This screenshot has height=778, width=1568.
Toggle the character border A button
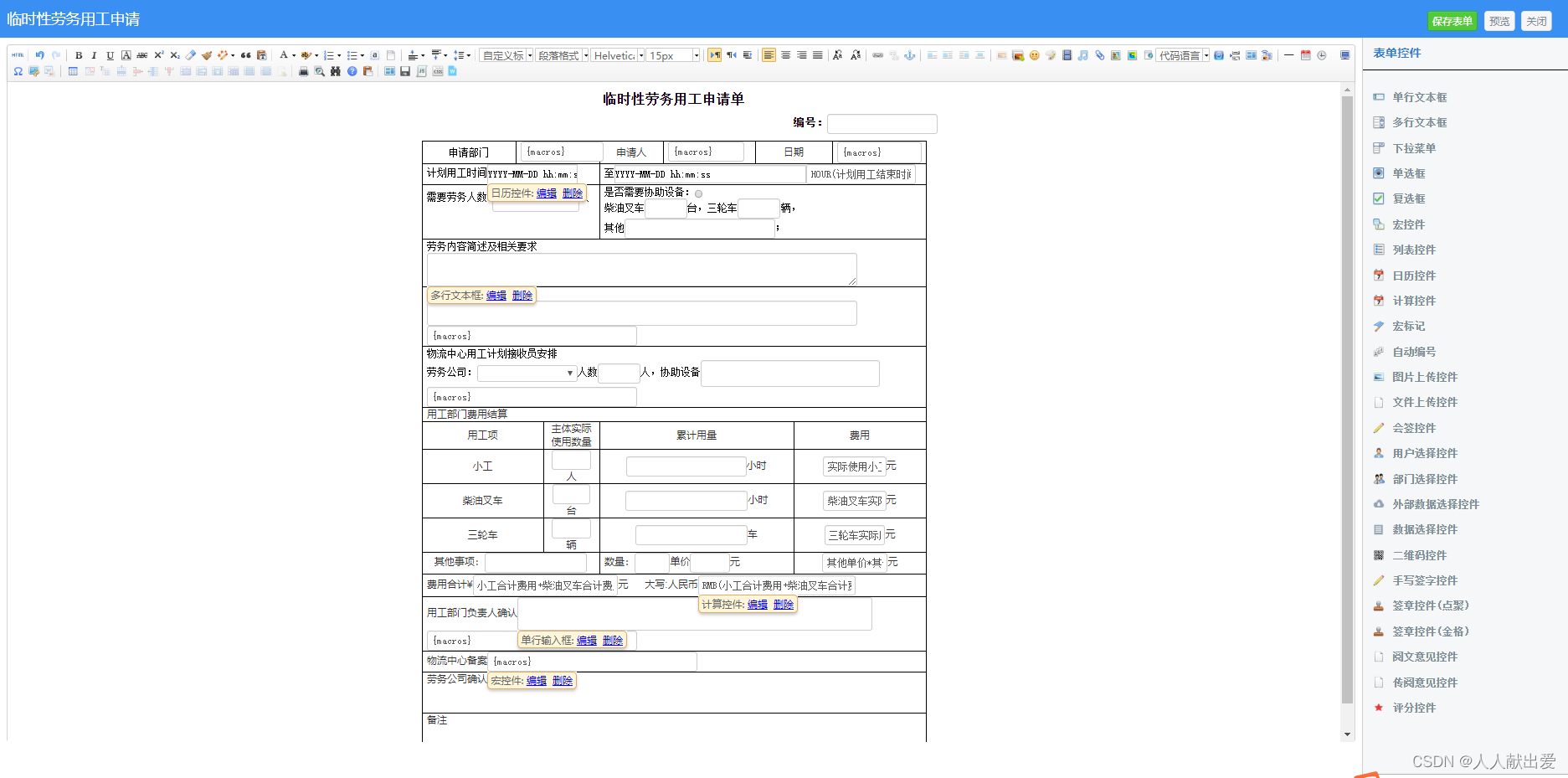(126, 55)
